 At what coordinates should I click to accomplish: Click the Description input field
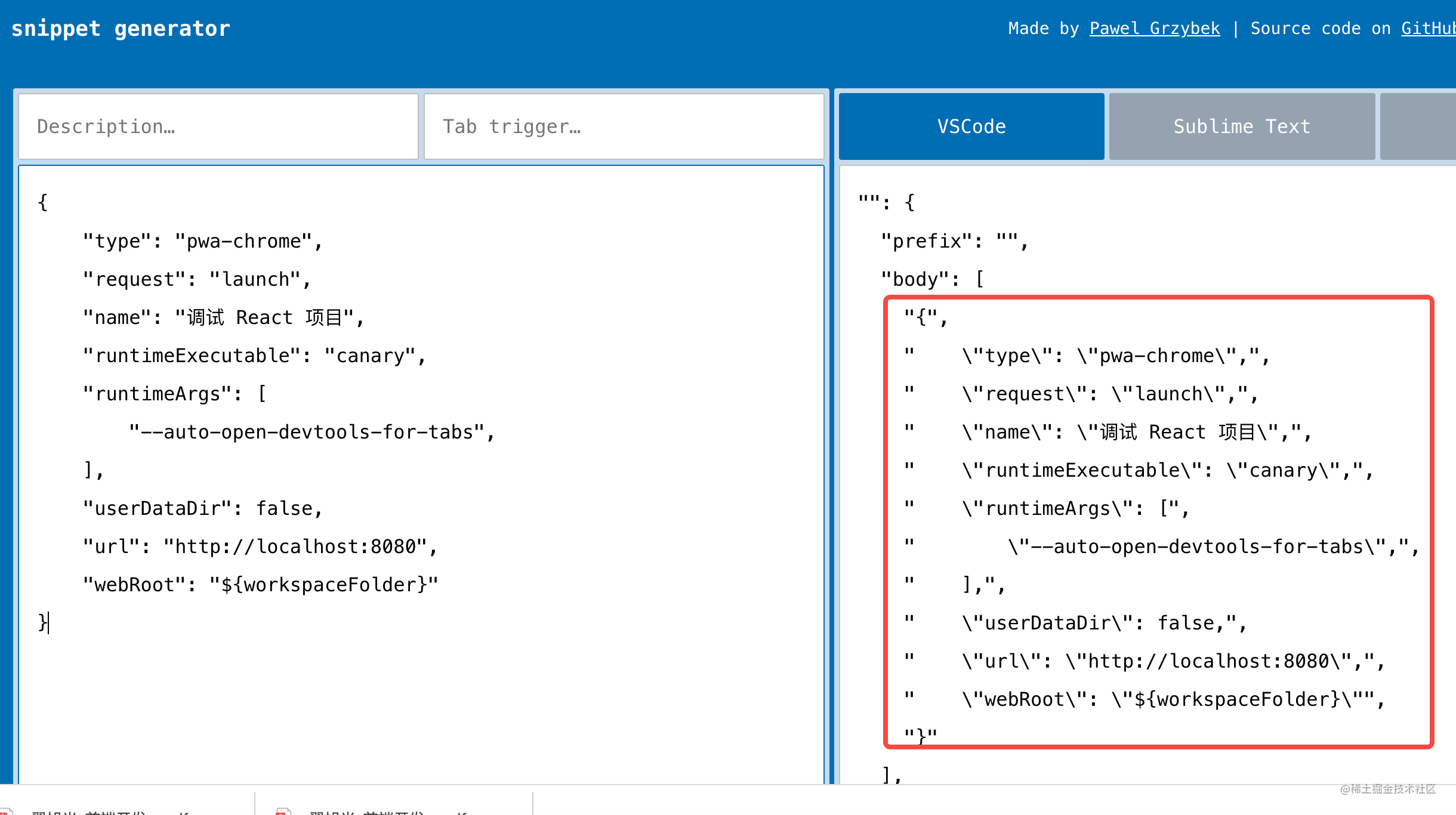point(218,126)
